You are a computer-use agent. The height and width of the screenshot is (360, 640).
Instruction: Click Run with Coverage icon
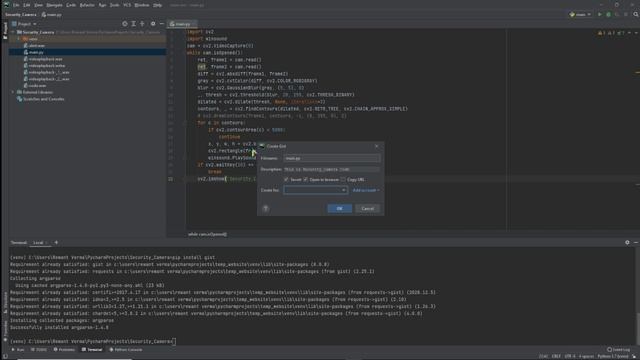click(617, 15)
